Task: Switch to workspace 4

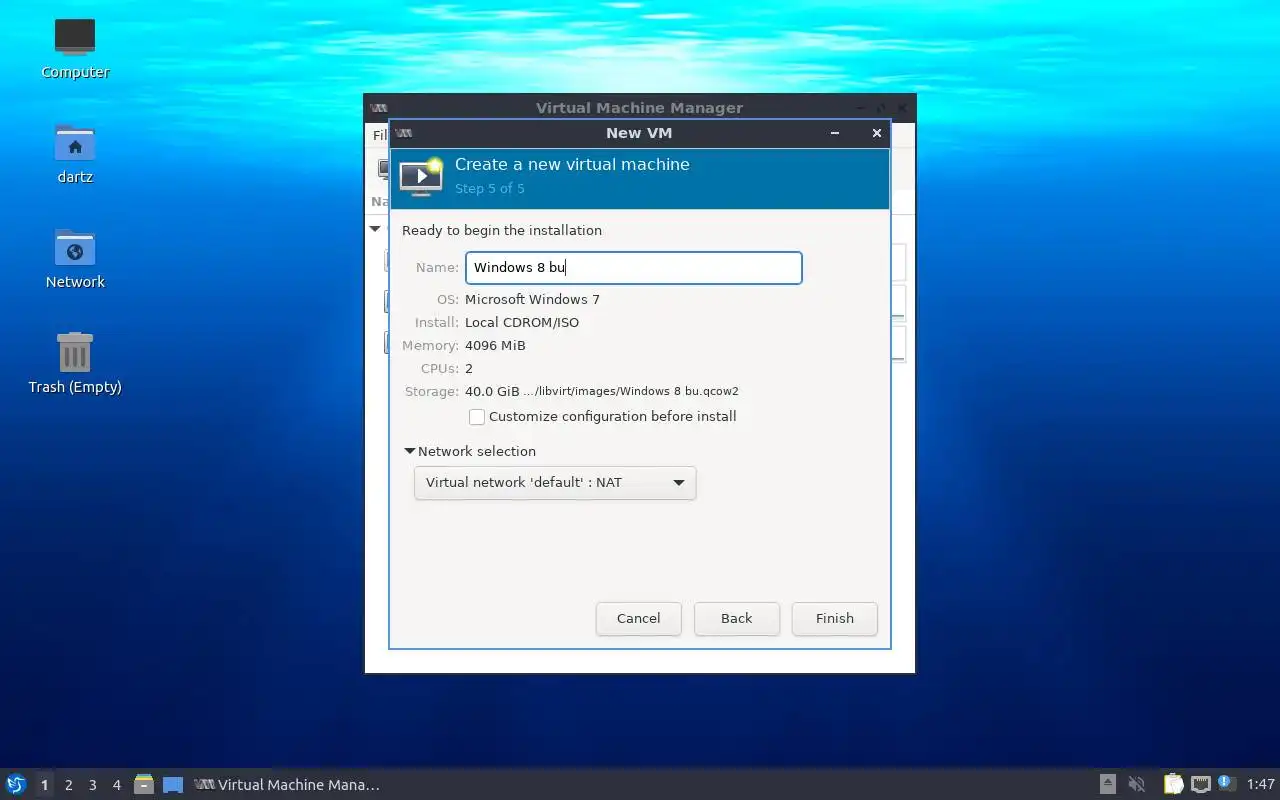Action: (x=116, y=785)
